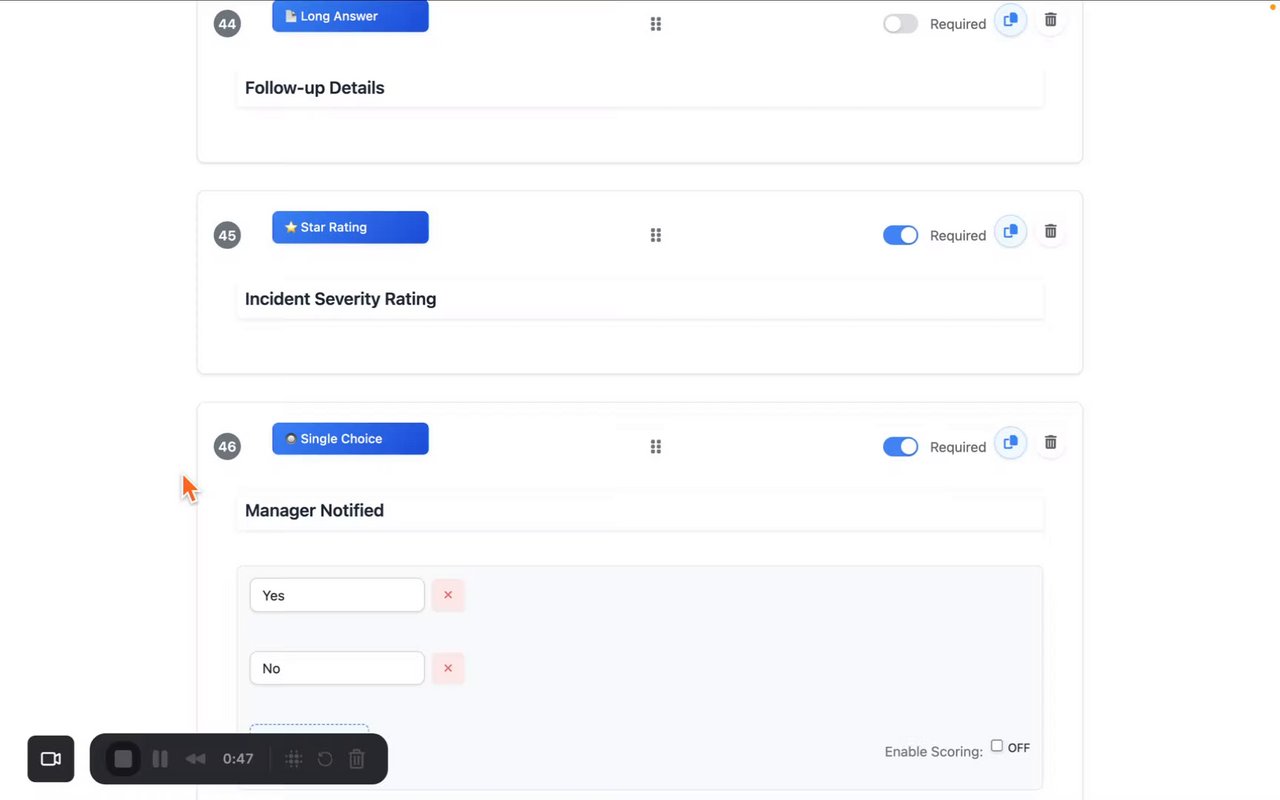Remove the Yes option
The width and height of the screenshot is (1280, 800).
[x=448, y=595]
